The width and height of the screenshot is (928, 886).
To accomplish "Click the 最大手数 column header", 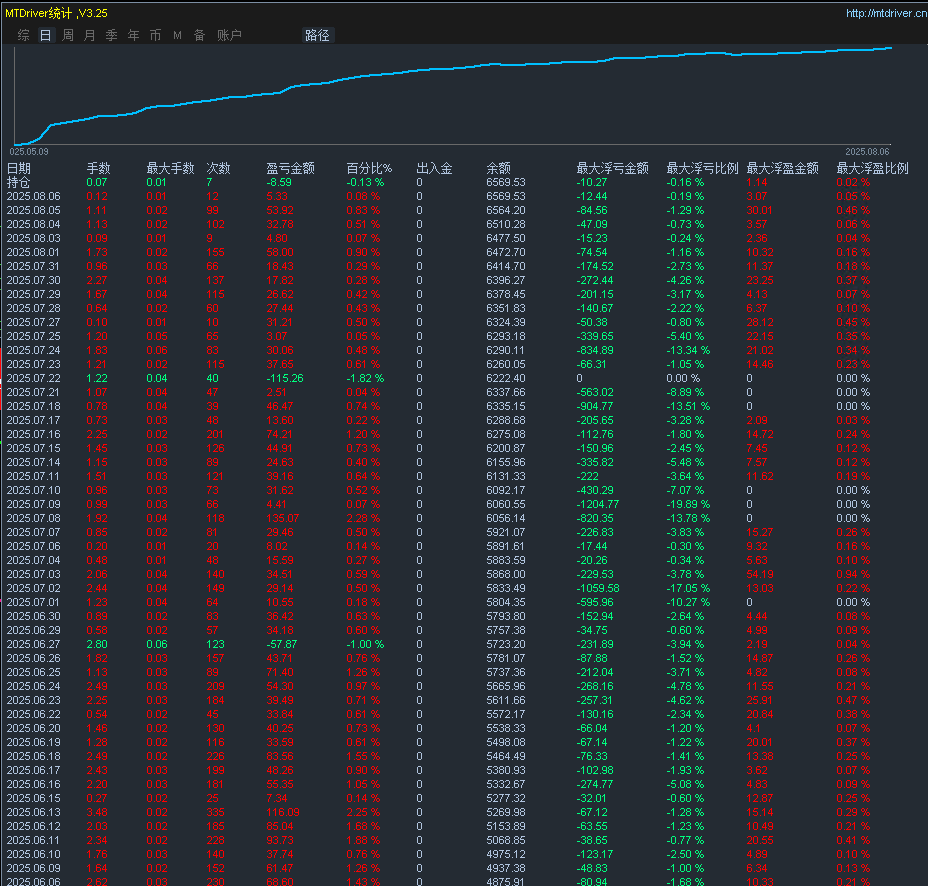I will click(x=170, y=168).
